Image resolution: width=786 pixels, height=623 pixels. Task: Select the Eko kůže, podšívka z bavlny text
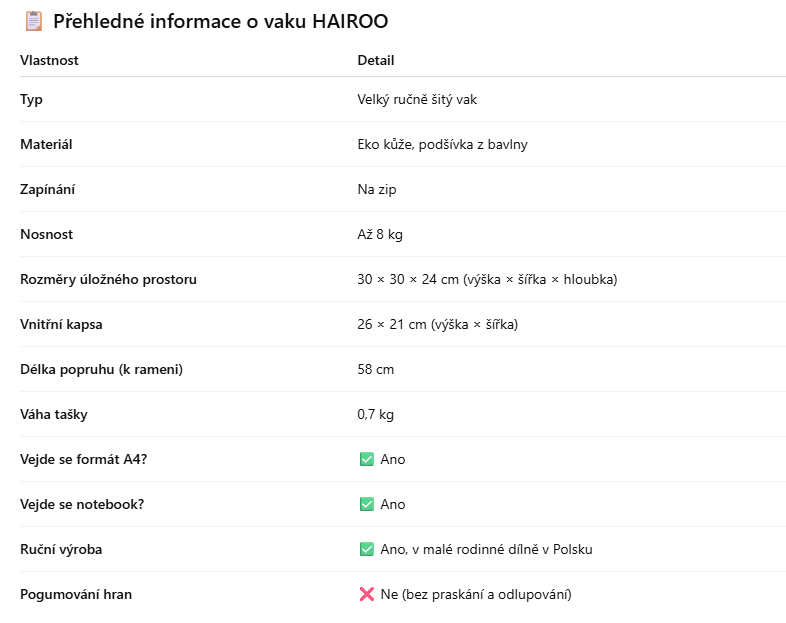[442, 145]
